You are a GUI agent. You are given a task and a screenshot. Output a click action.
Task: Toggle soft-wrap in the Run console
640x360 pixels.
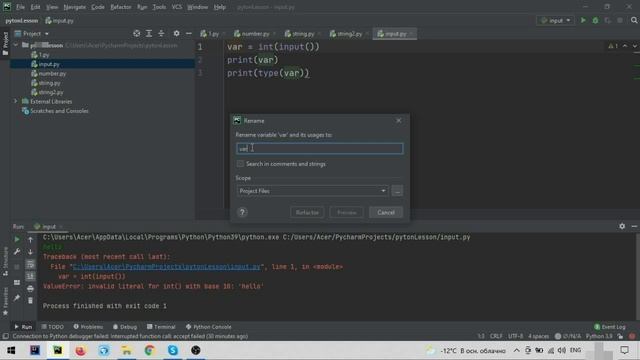pyautogui.click(x=30, y=264)
